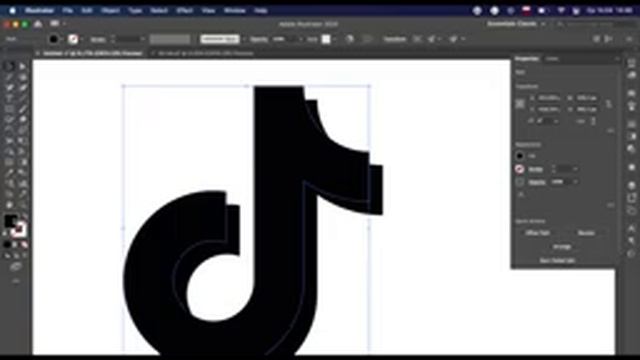This screenshot has width=640, height=360.
Task: Open the Opacity dropdown in control bar
Action: [300, 39]
